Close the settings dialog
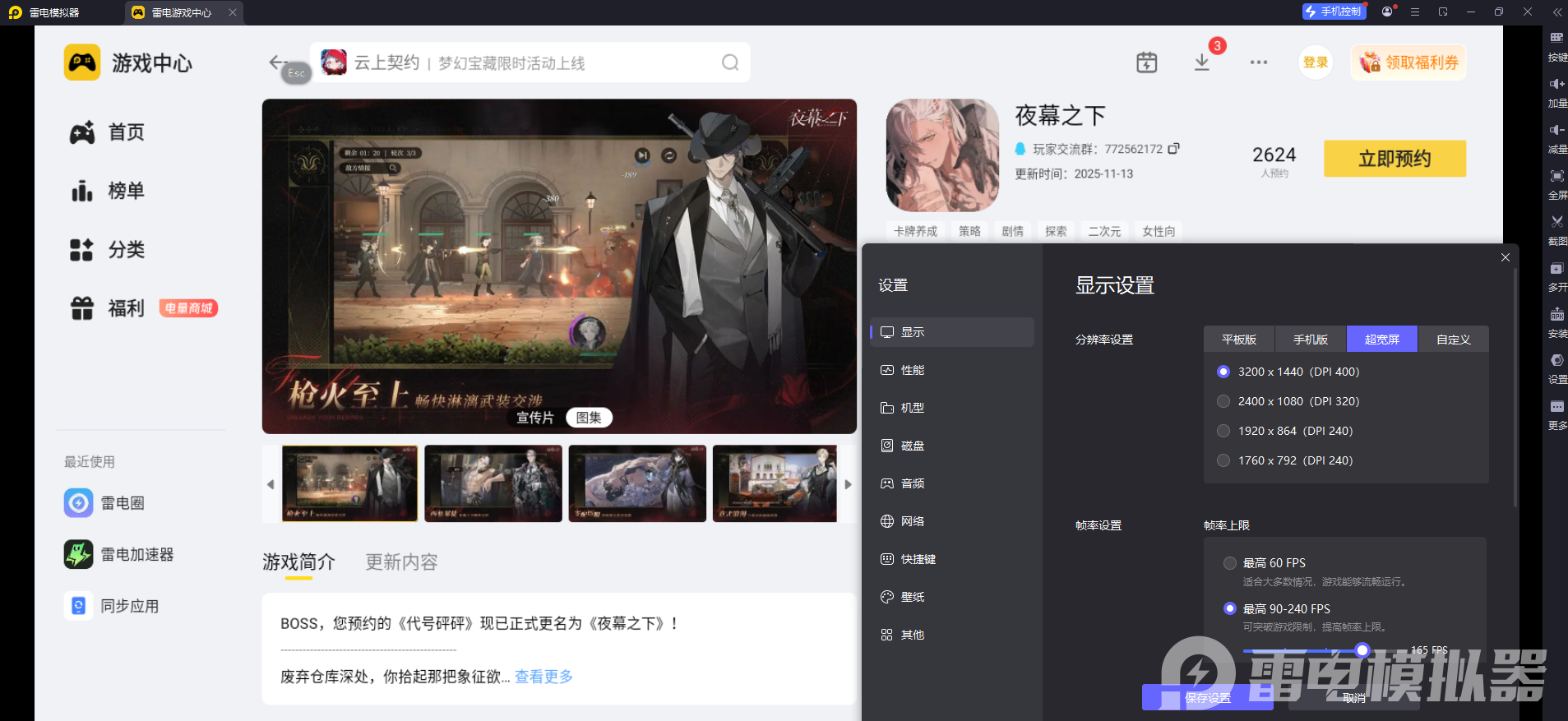This screenshot has height=721, width=1568. [x=1506, y=257]
